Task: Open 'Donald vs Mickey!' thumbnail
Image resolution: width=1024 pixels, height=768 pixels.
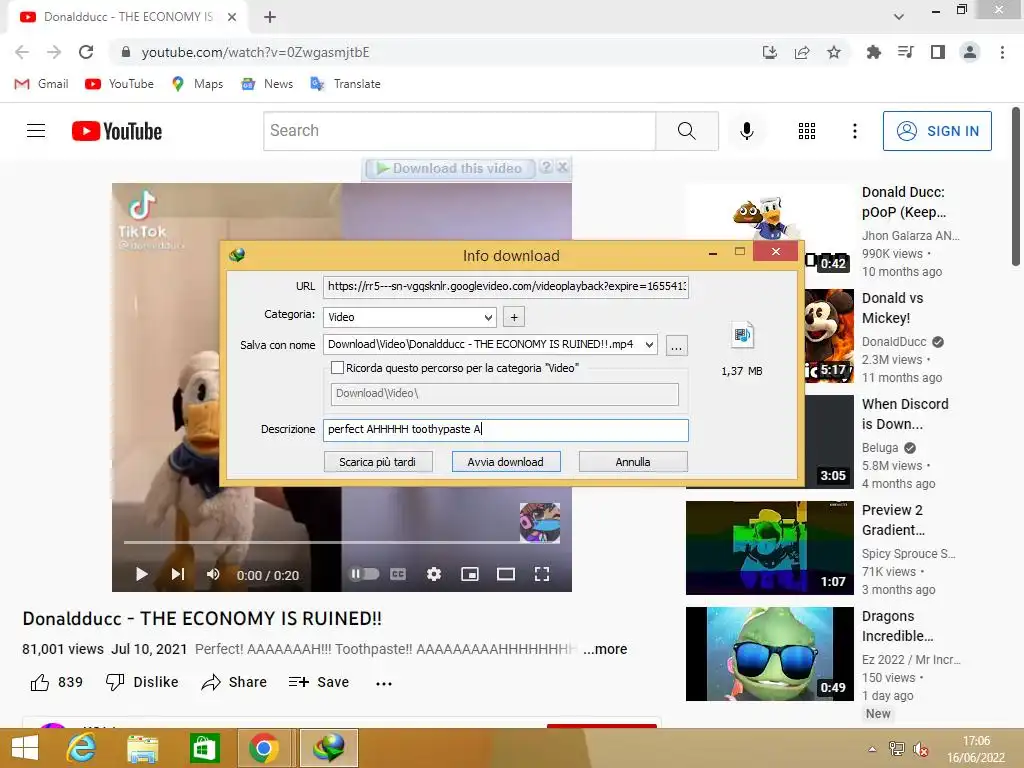Action: click(x=829, y=336)
